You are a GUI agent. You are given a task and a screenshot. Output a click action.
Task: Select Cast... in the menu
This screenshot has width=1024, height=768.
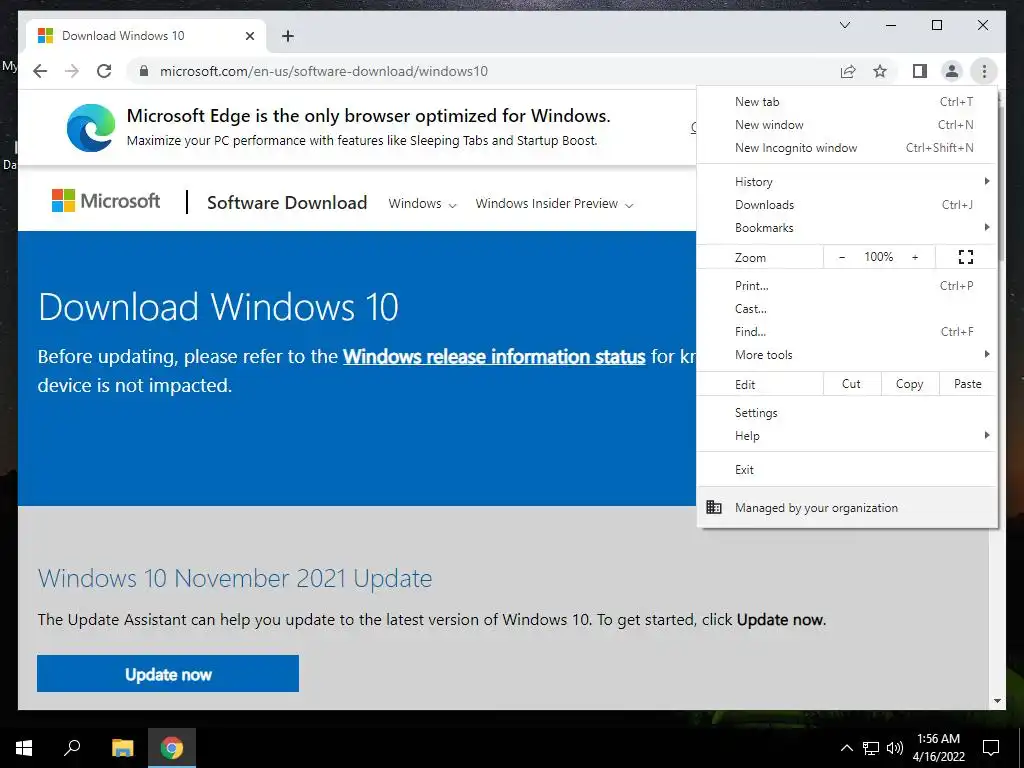point(846,308)
